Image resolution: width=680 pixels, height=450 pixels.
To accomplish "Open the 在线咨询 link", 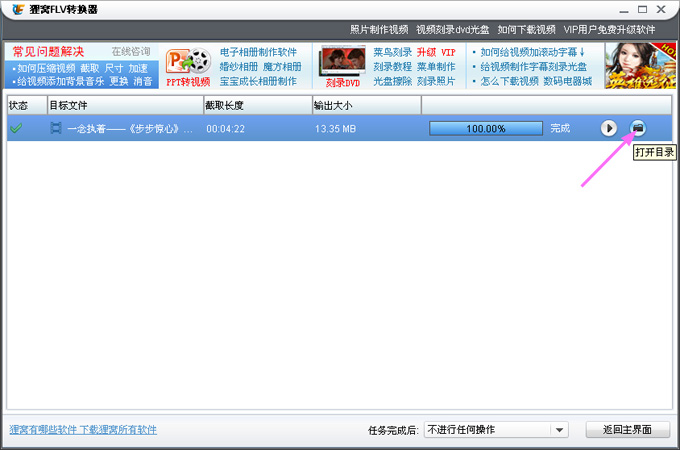I will coord(131,52).
